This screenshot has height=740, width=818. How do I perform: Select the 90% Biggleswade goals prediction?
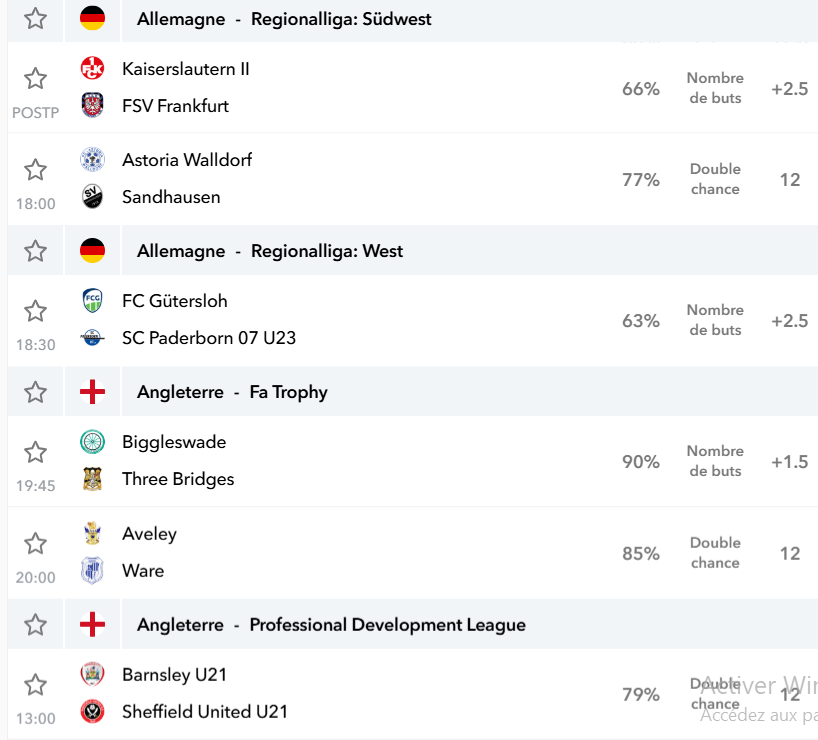[641, 462]
